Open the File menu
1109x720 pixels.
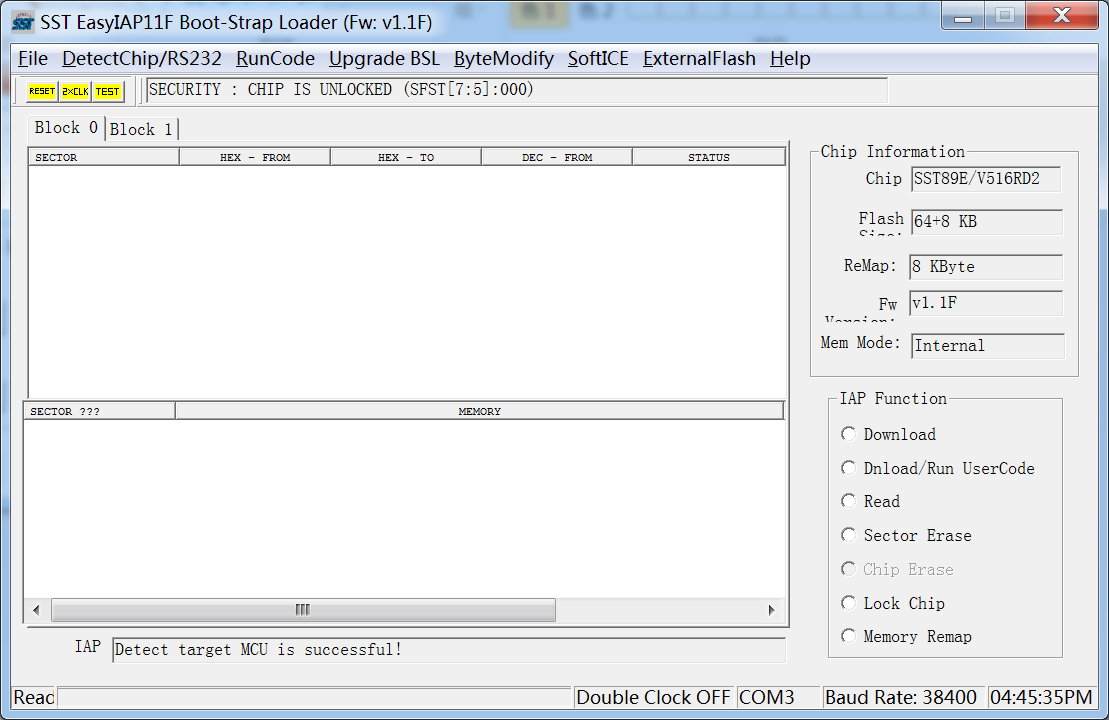33,59
